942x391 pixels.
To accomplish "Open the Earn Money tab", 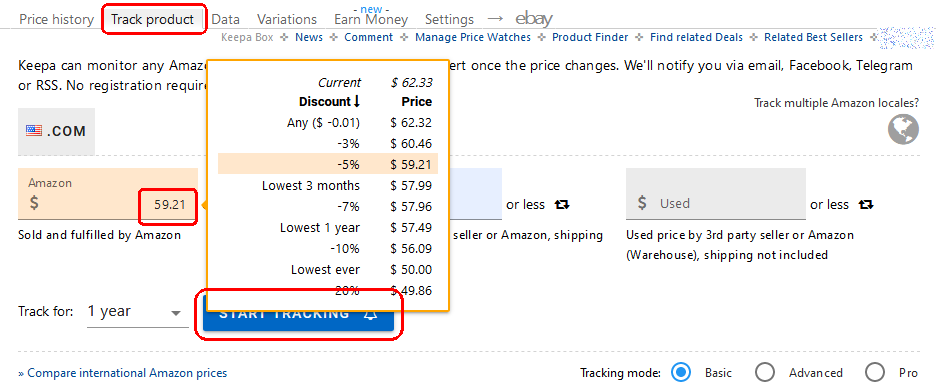I will pyautogui.click(x=371, y=19).
